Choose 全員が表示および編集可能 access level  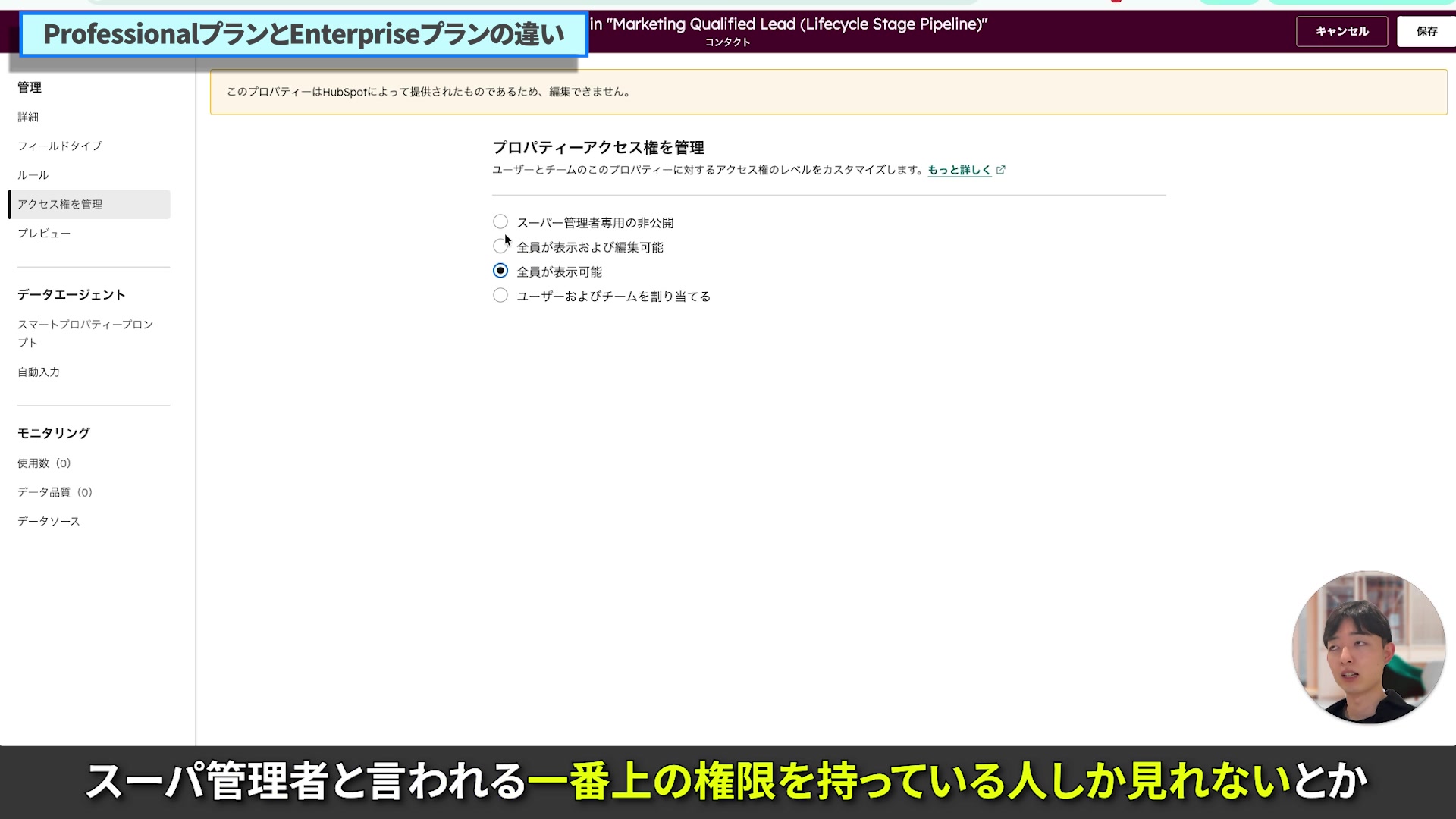(x=500, y=246)
